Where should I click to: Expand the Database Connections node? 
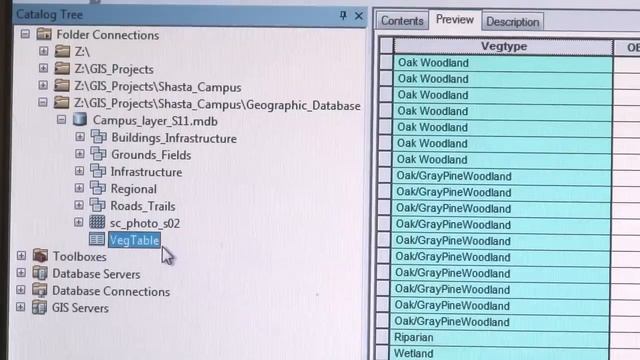click(x=21, y=290)
